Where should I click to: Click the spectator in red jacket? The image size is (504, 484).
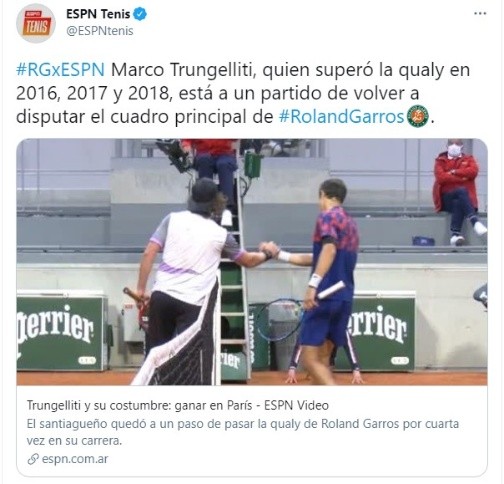click(458, 192)
